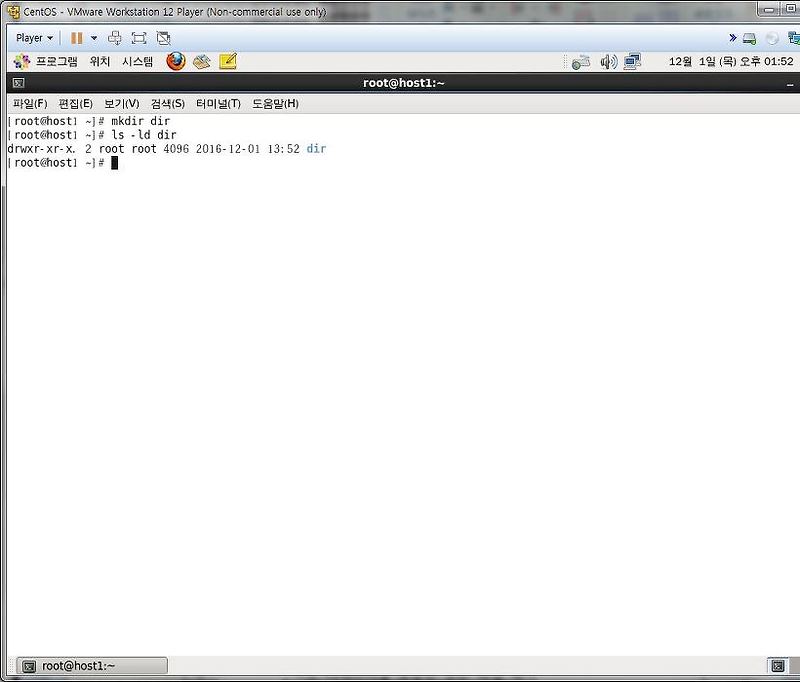This screenshot has height=682, width=800.
Task: Click the terminal cursor at last prompt
Action: click(114, 163)
